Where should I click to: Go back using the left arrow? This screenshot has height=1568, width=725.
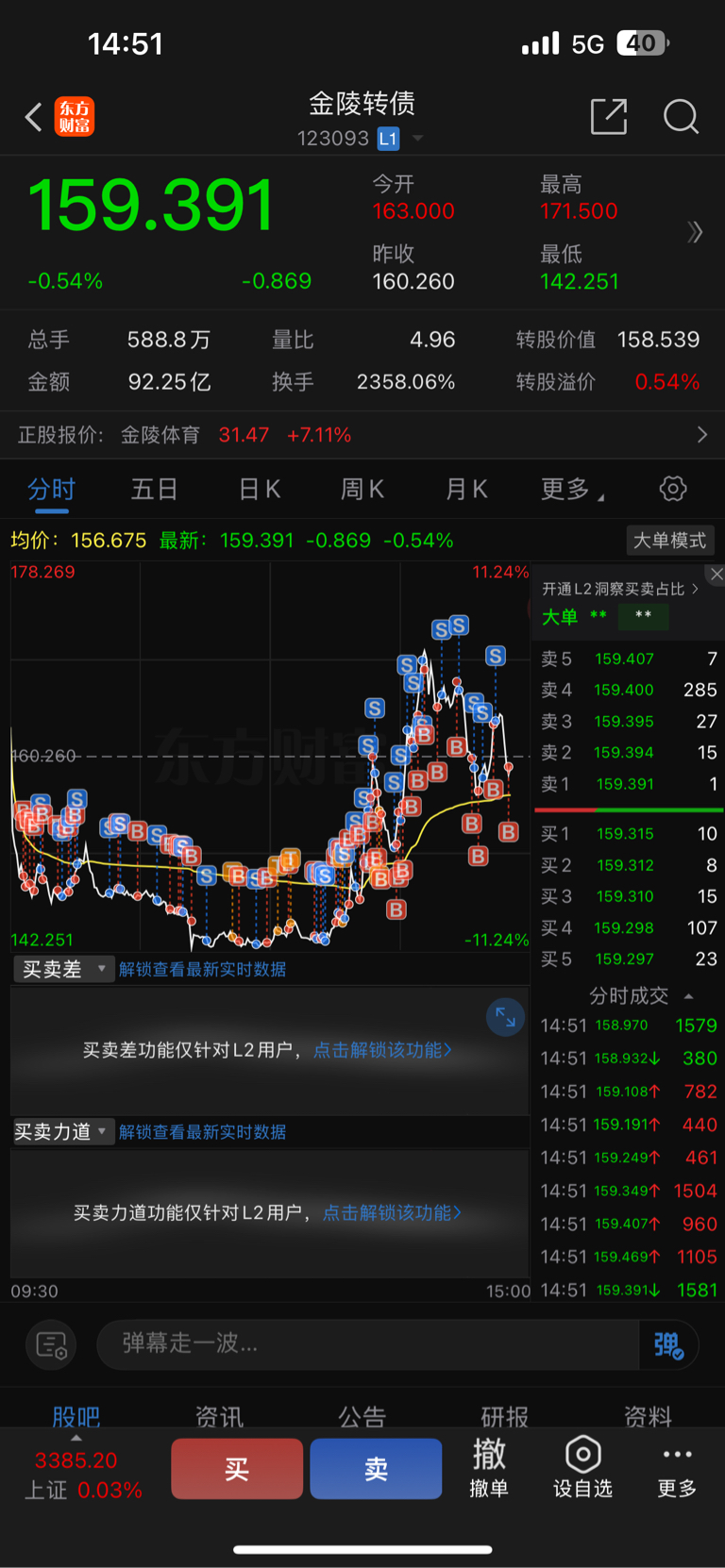[33, 117]
